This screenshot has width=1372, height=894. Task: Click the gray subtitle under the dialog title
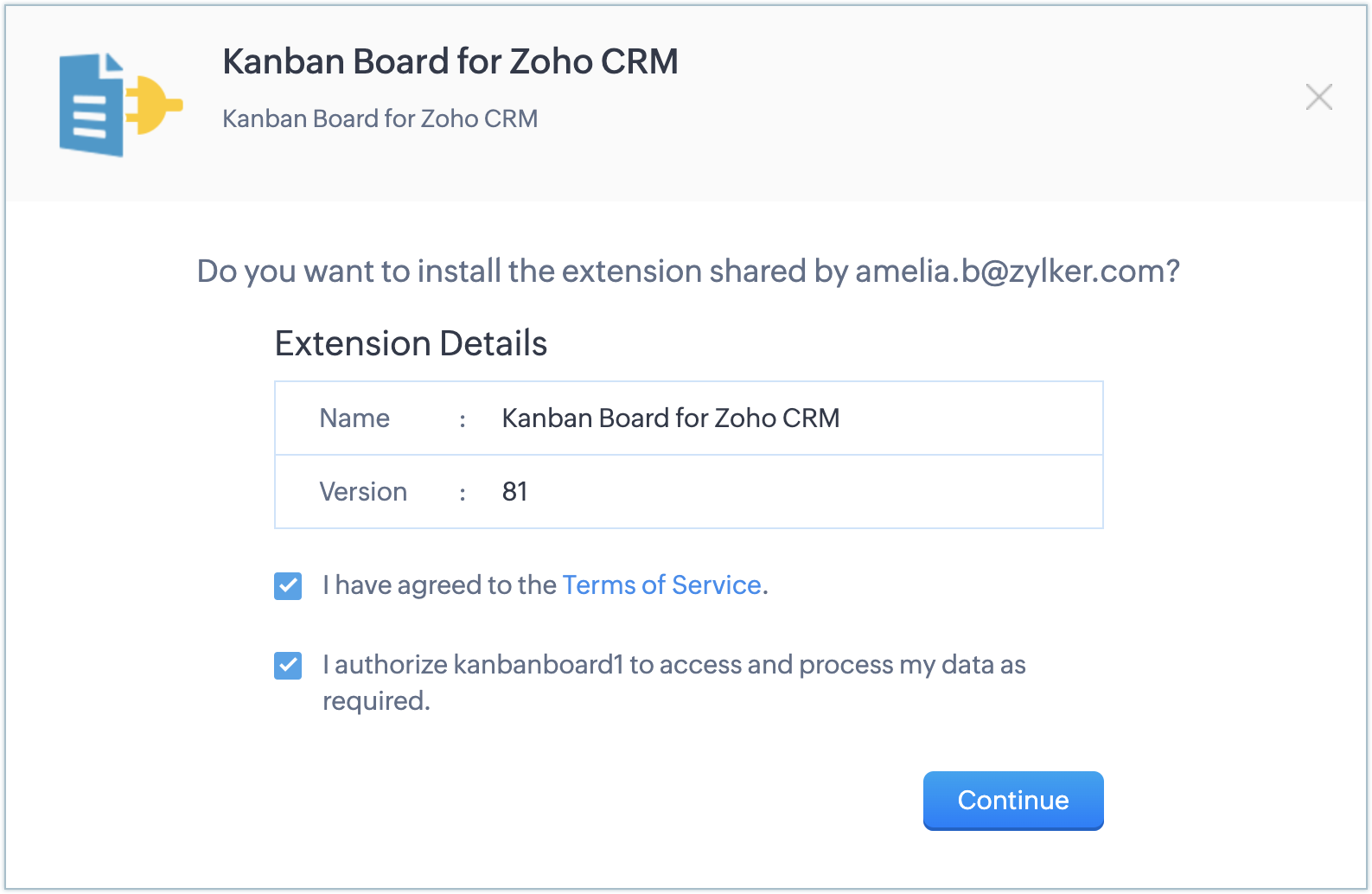(380, 118)
